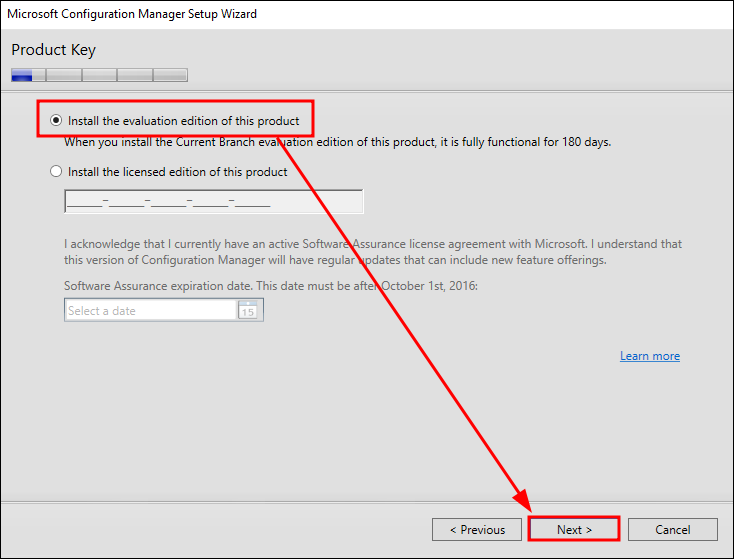Click the last block of the product key field
This screenshot has height=559, width=734.
(x=253, y=202)
